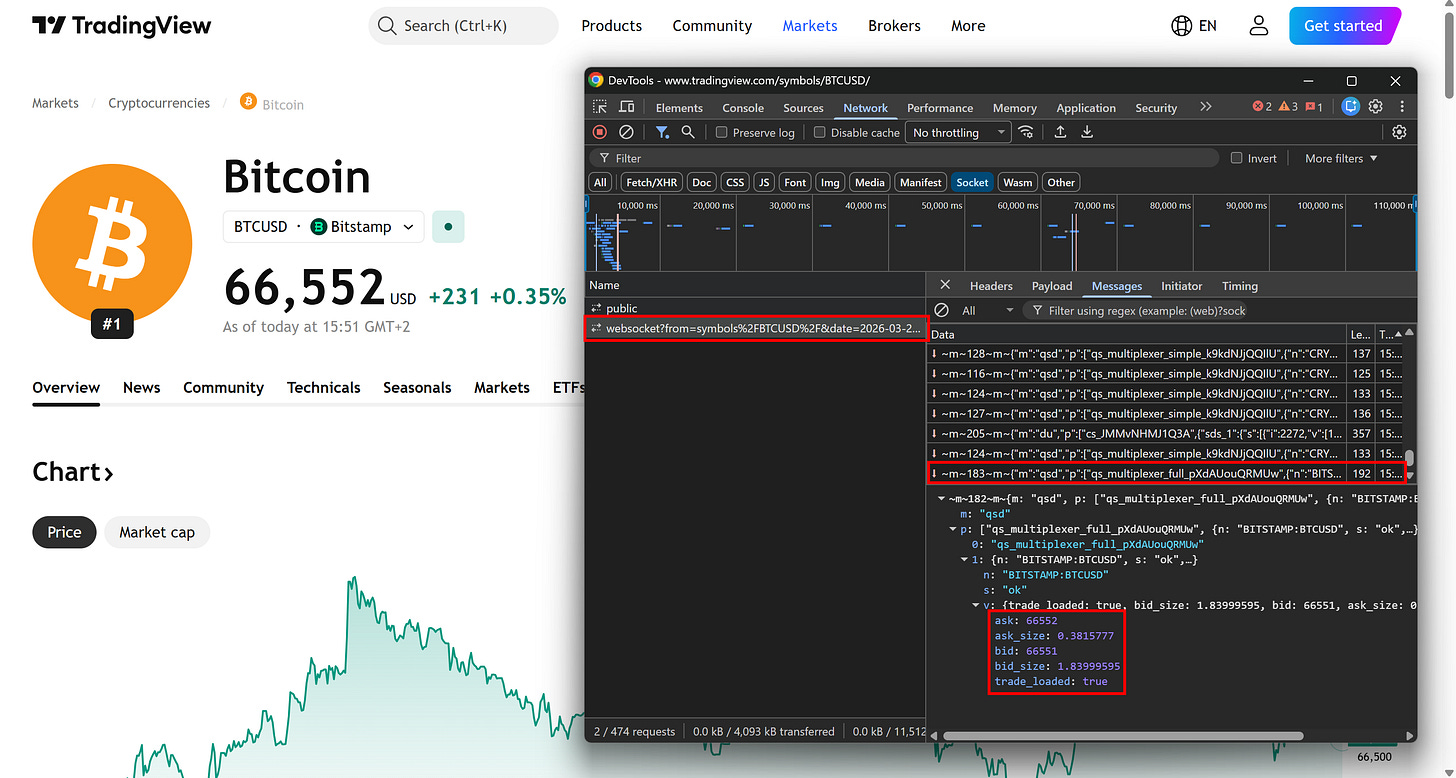Image resolution: width=1456 pixels, height=778 pixels.
Task: Click the issues count flag badge
Action: tap(1314, 107)
